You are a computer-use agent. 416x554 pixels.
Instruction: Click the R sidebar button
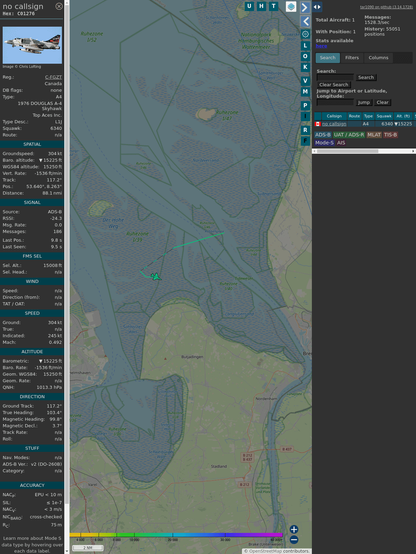point(305,130)
